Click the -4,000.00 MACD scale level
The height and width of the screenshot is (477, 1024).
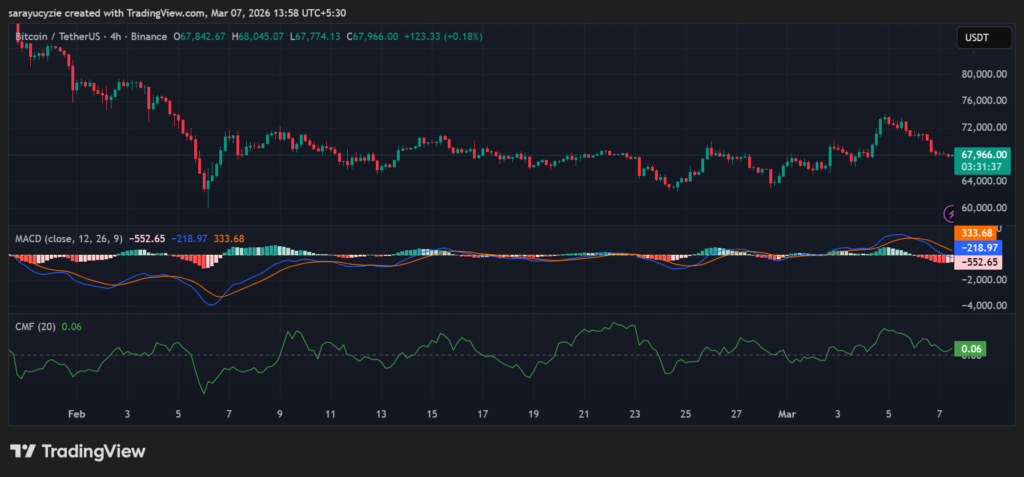pyautogui.click(x=983, y=306)
